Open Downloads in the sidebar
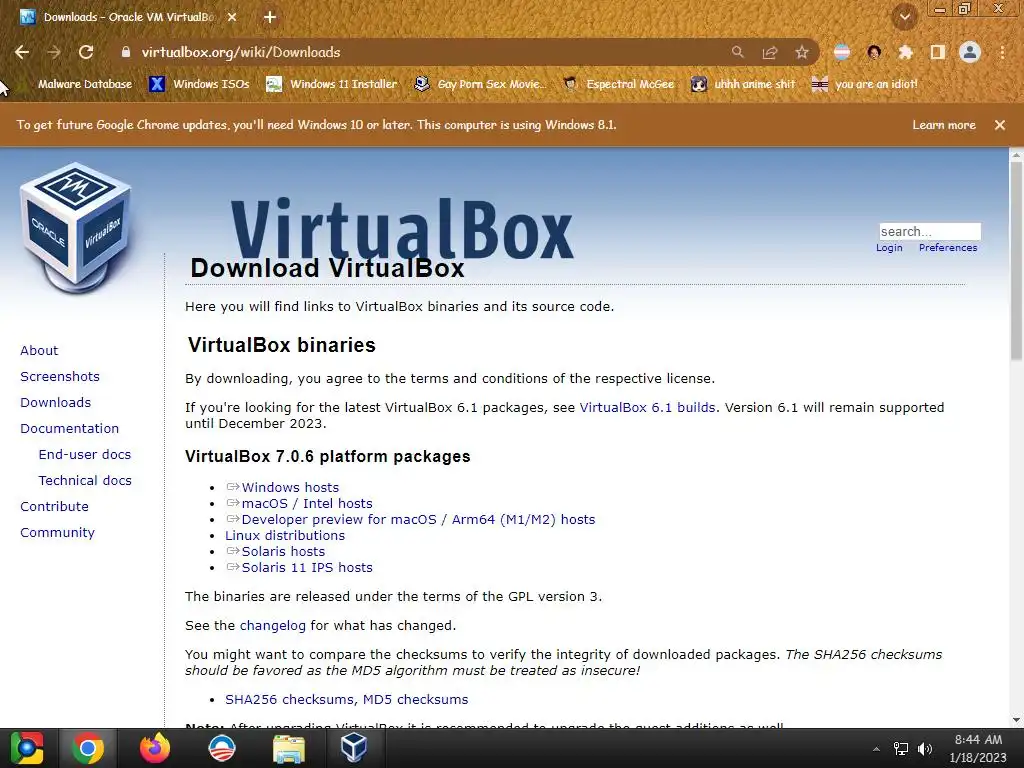The width and height of the screenshot is (1024, 768). 56,402
